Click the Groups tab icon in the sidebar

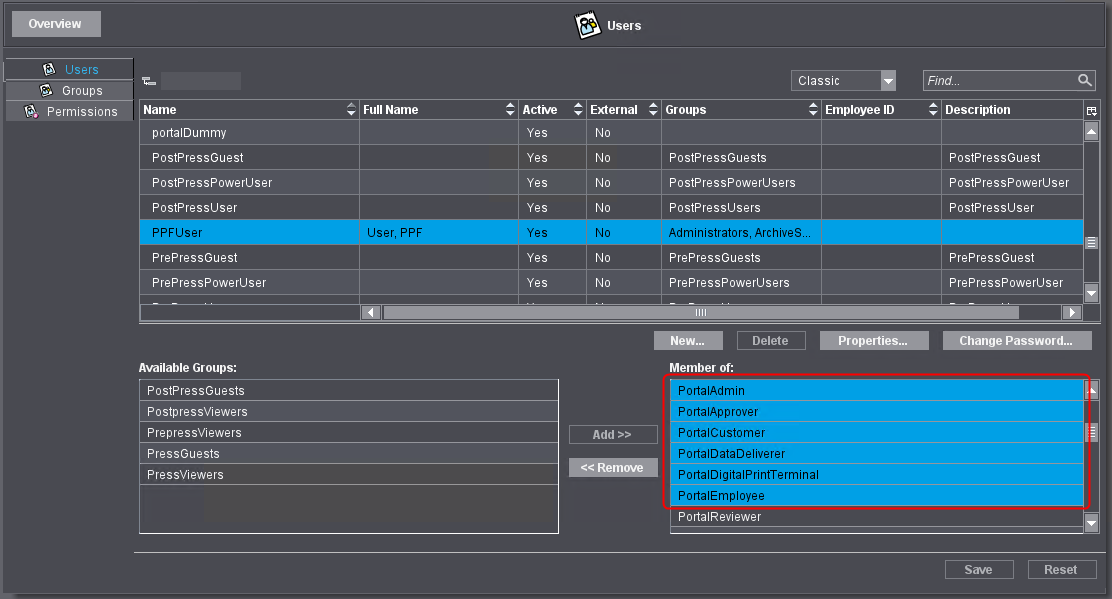point(45,91)
